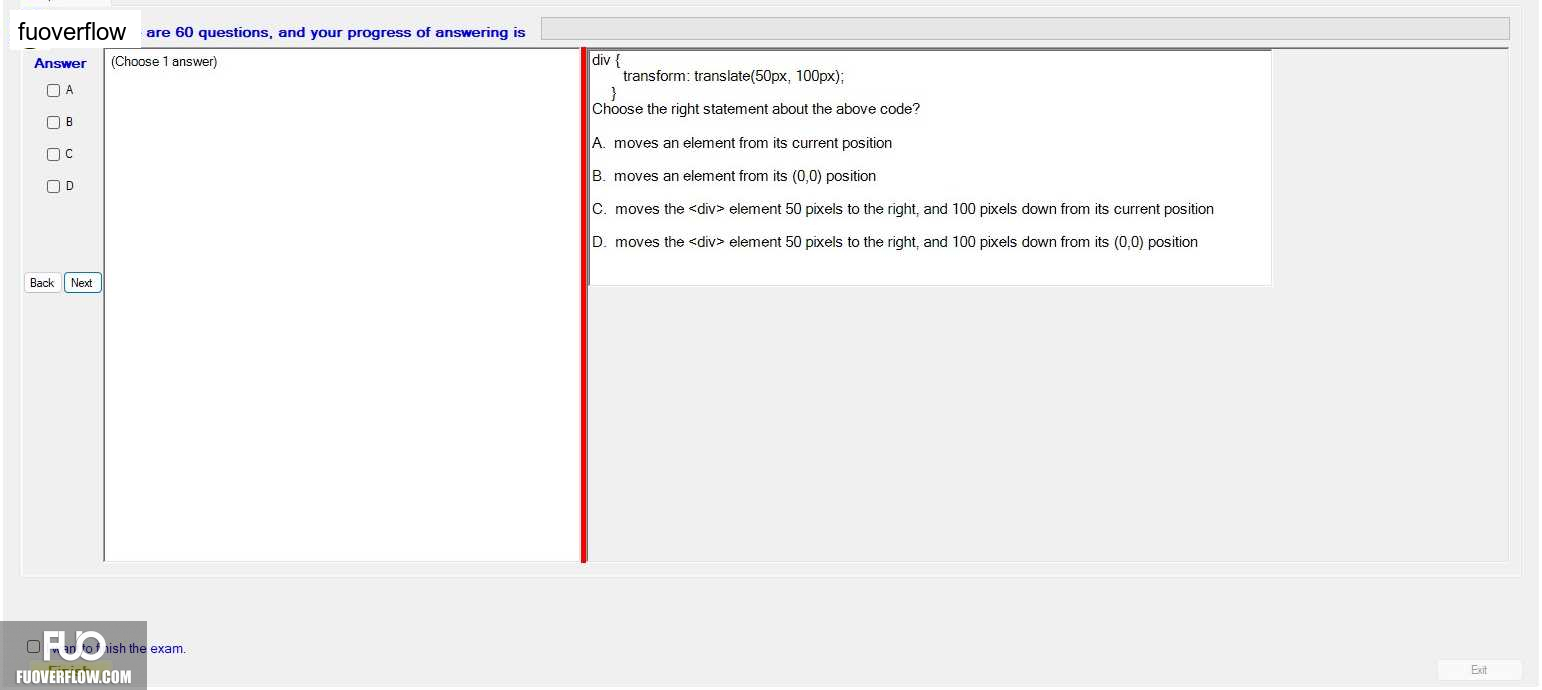Tick answer checkbox D

coord(54,186)
